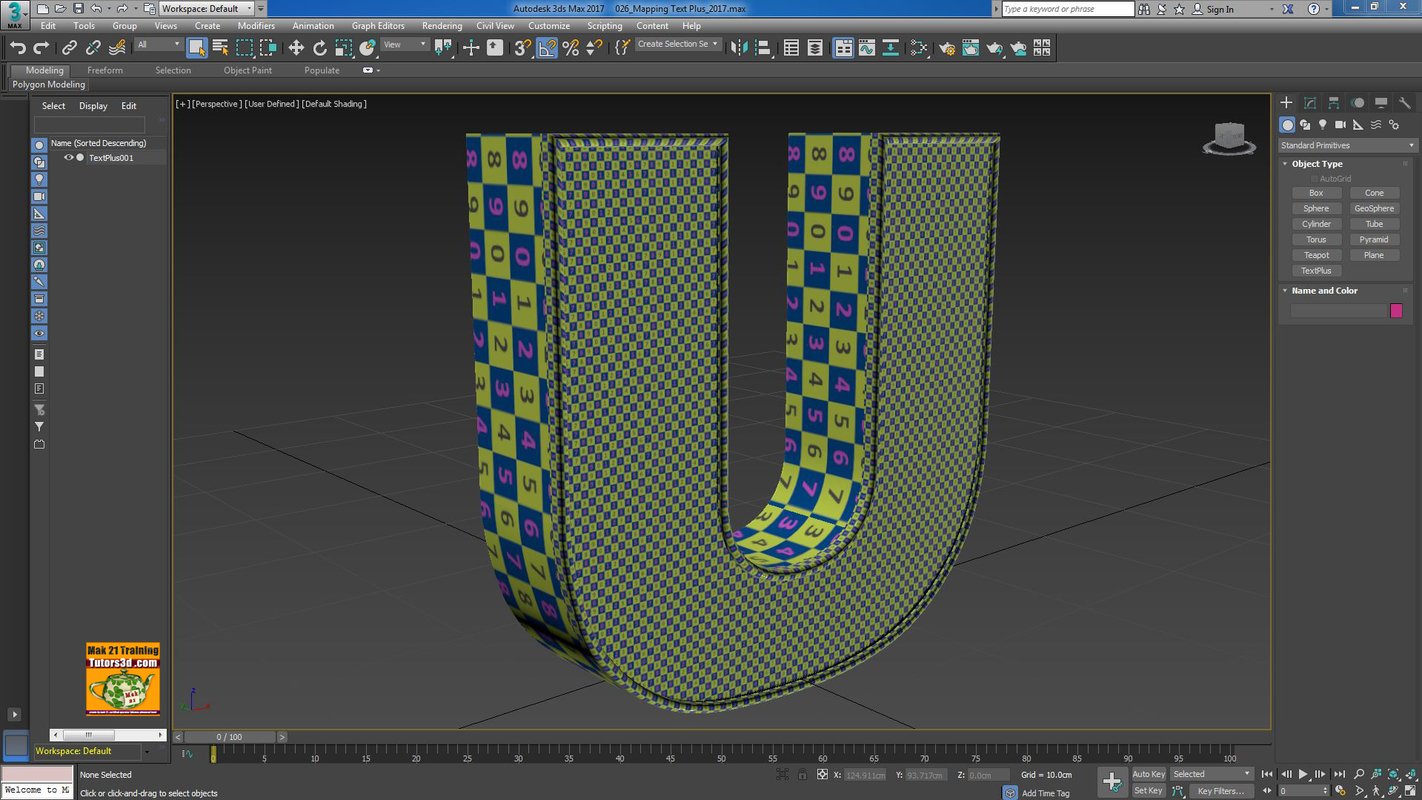Choose the Cameras category icon
The height and width of the screenshot is (800, 1422).
tap(1340, 125)
